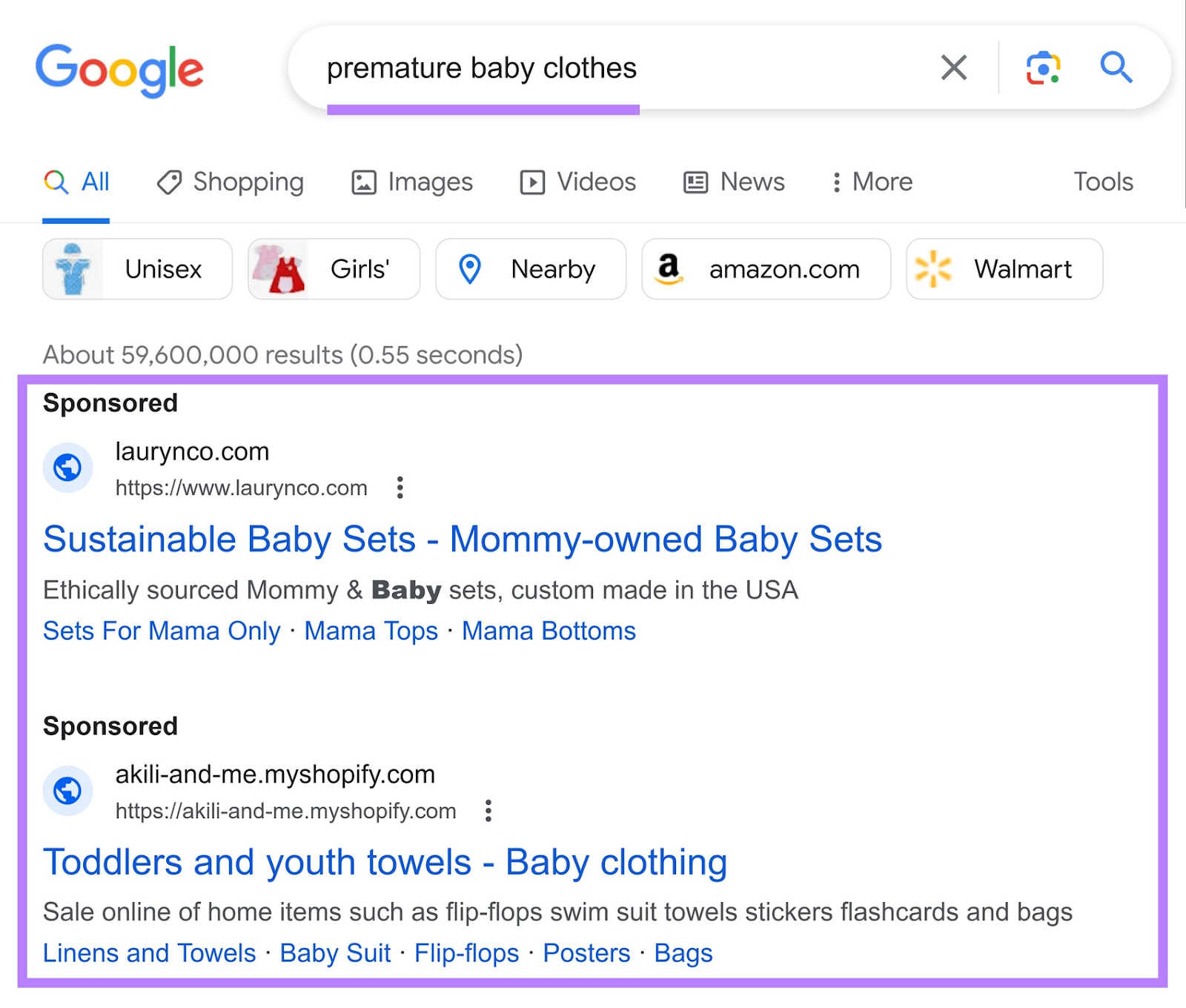Image resolution: width=1186 pixels, height=1008 pixels.
Task: Click the amazon.com filter chip
Action: [x=766, y=269]
